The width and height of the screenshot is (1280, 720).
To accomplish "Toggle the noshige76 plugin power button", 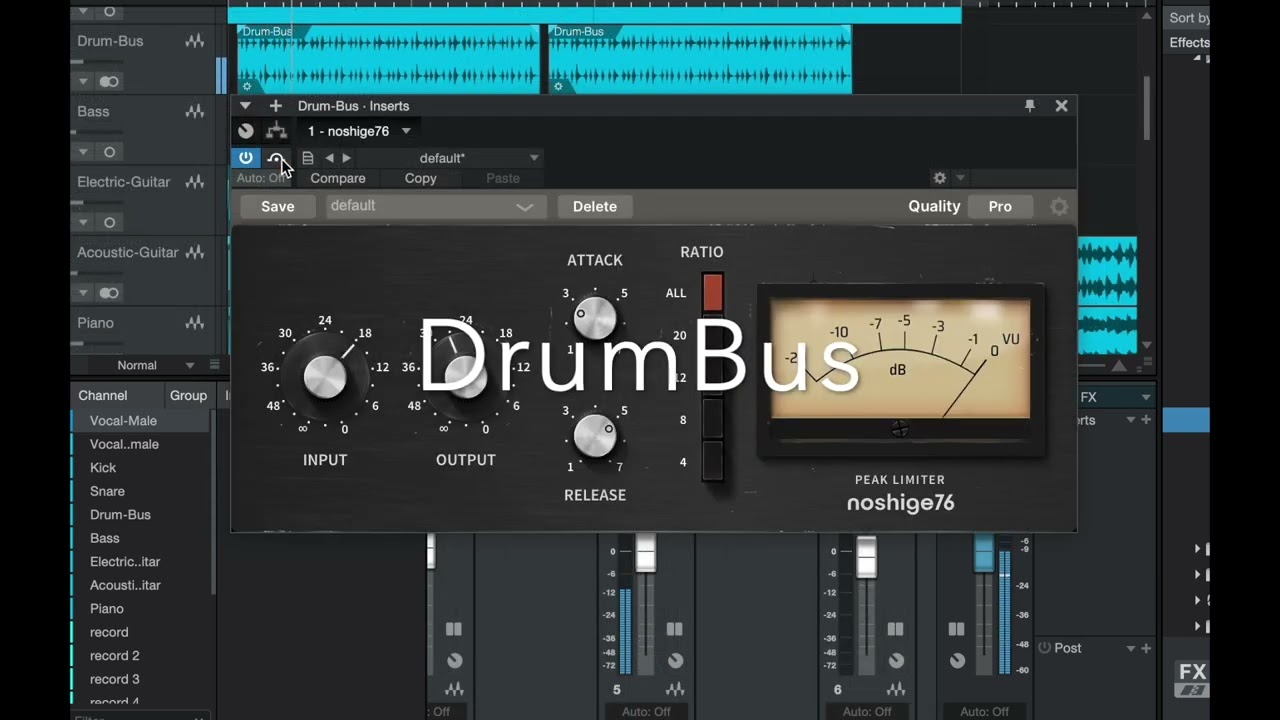I will (245, 158).
